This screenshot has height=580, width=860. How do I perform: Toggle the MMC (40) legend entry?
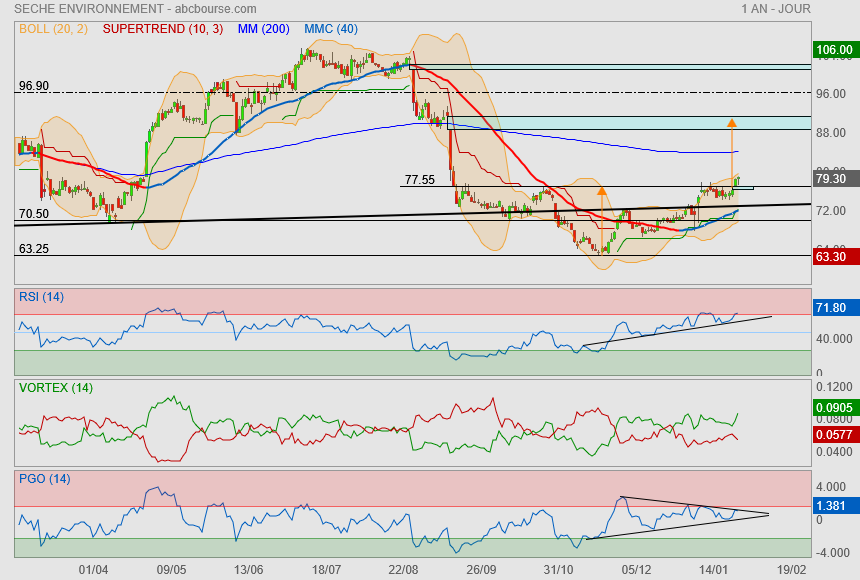[330, 29]
